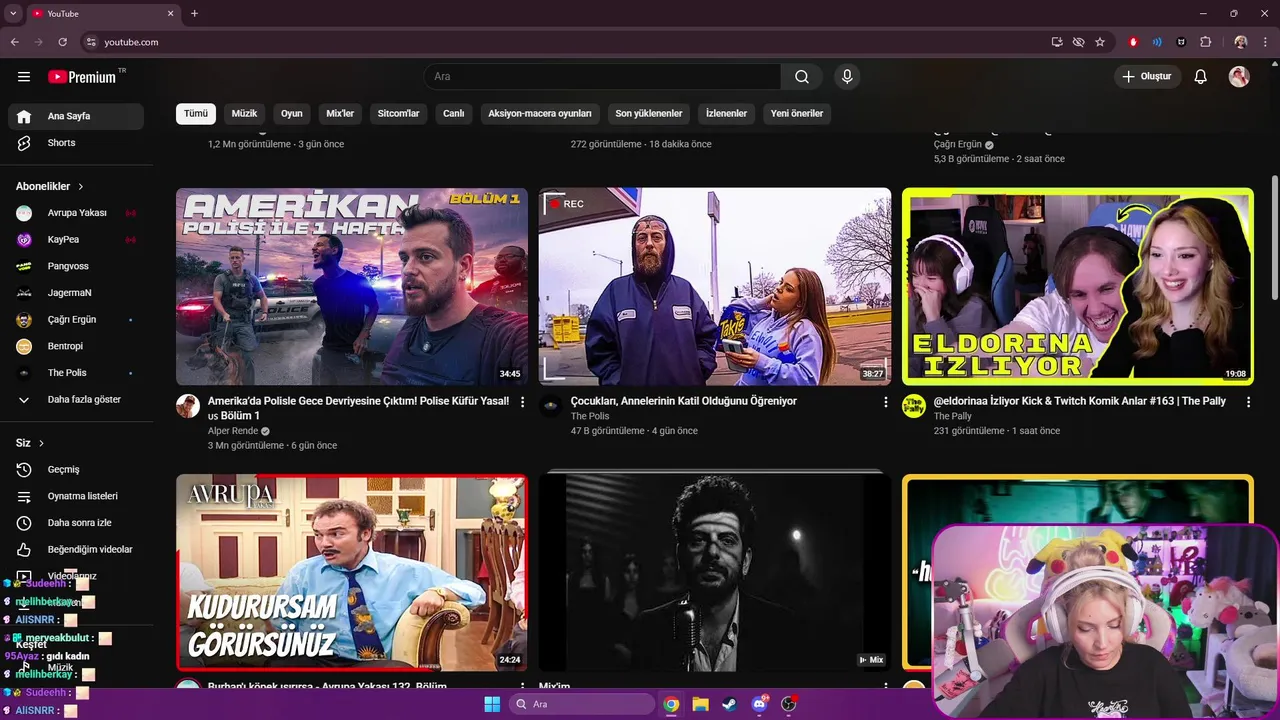Open the KayPea subscription channel
Screen dimensions: 1280x720
coord(76,240)
